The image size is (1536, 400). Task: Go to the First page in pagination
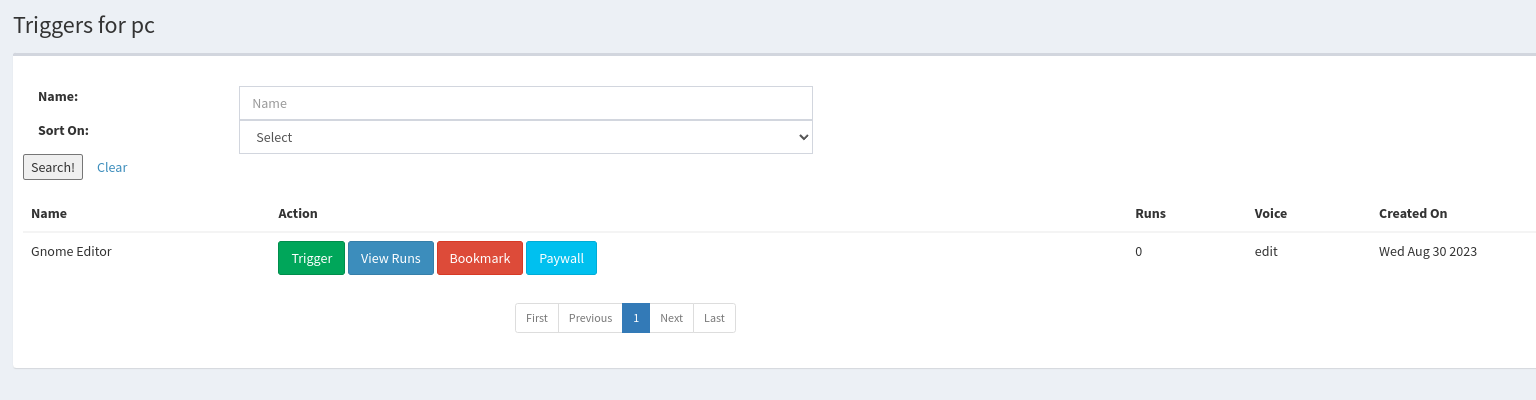click(x=537, y=318)
